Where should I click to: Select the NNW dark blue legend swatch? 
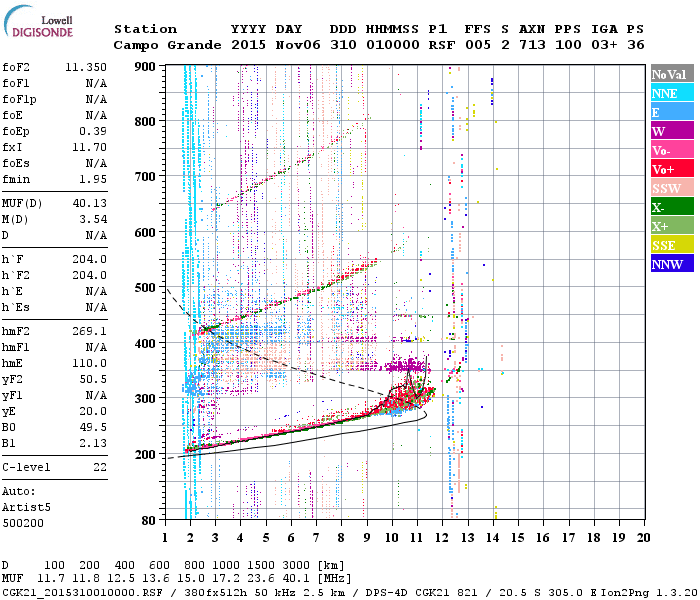coord(672,264)
